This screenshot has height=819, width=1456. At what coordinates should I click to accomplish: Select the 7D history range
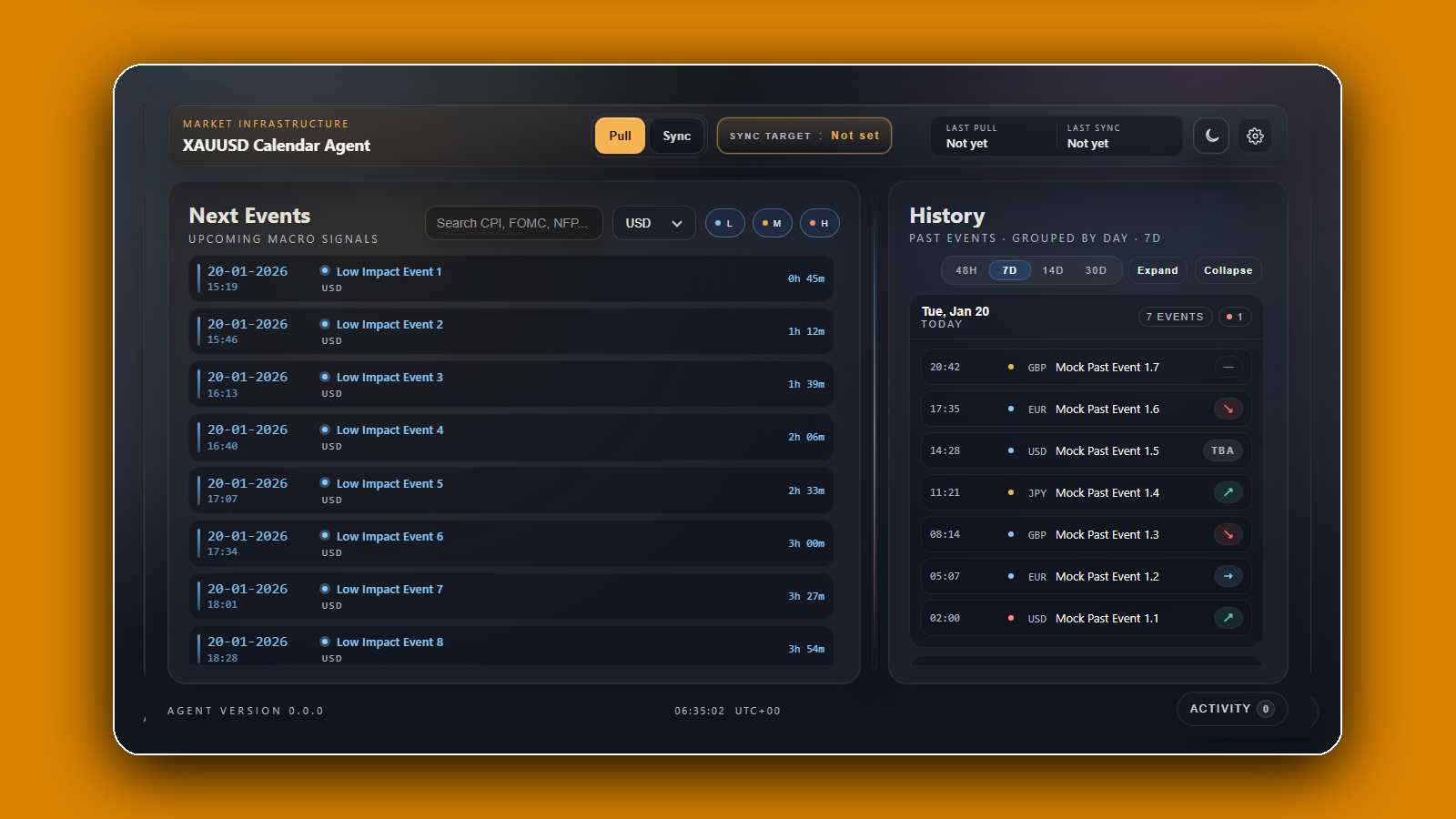click(x=1009, y=270)
